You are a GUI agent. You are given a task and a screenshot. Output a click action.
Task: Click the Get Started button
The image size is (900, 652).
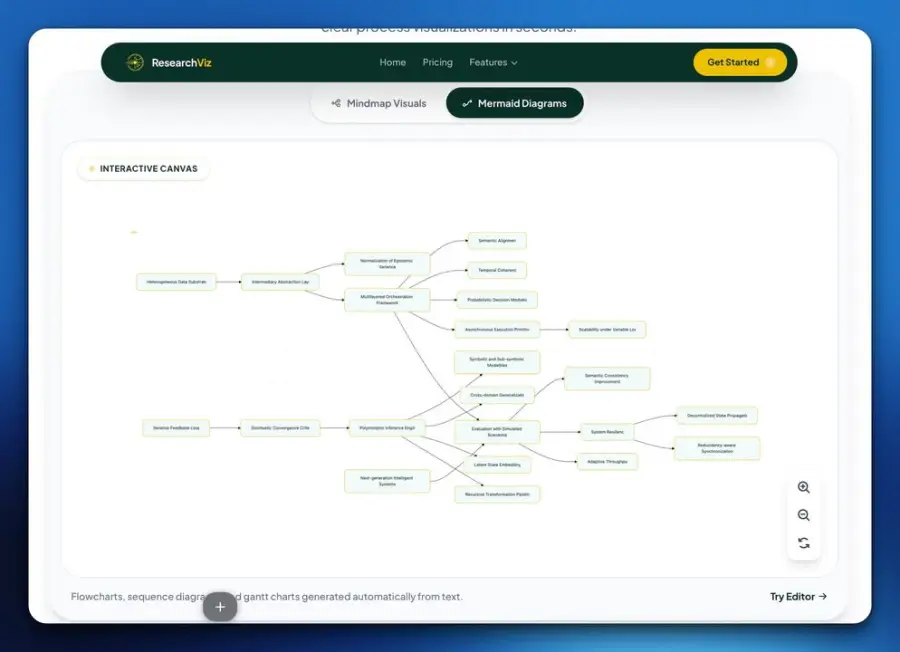pyautogui.click(x=740, y=62)
